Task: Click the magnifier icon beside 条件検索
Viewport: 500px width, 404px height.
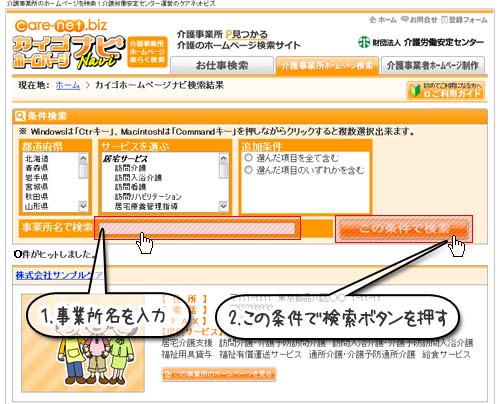Action: pos(20,116)
